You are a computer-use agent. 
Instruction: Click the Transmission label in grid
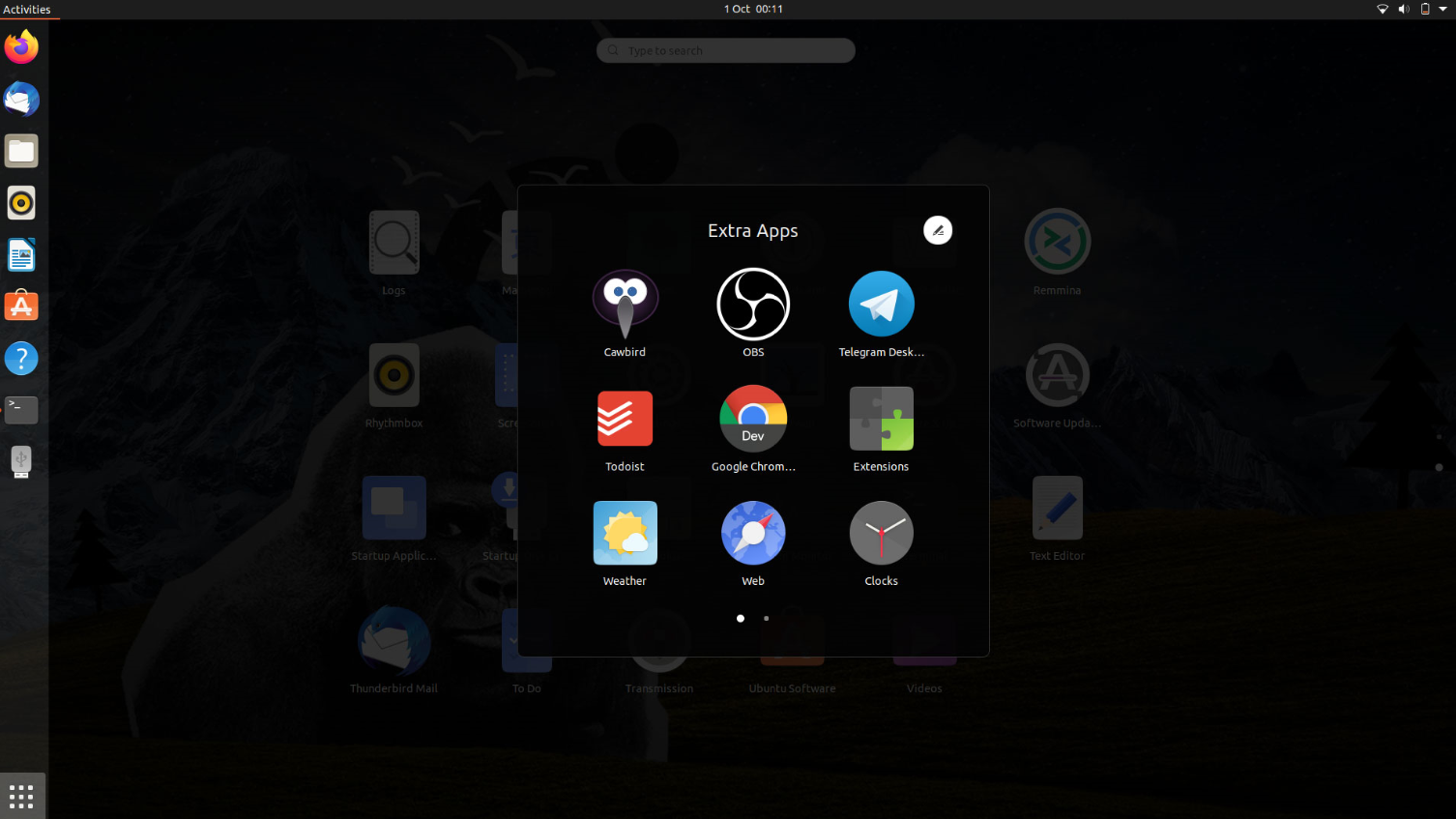tap(659, 688)
